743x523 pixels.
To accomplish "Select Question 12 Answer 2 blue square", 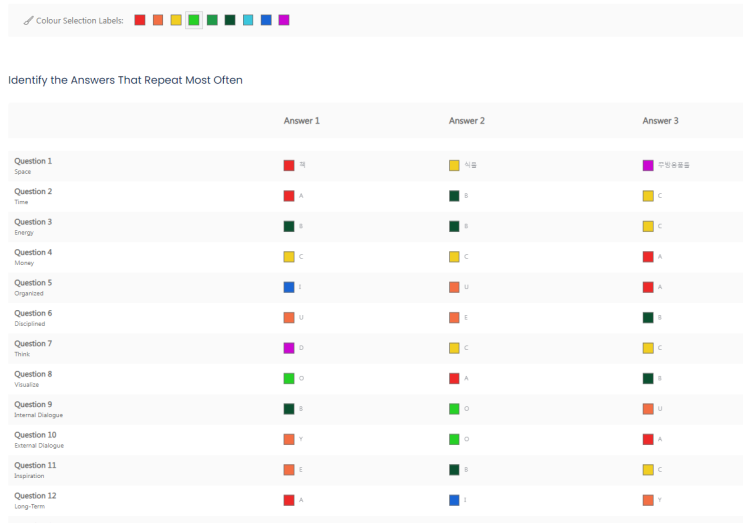I will click(454, 500).
